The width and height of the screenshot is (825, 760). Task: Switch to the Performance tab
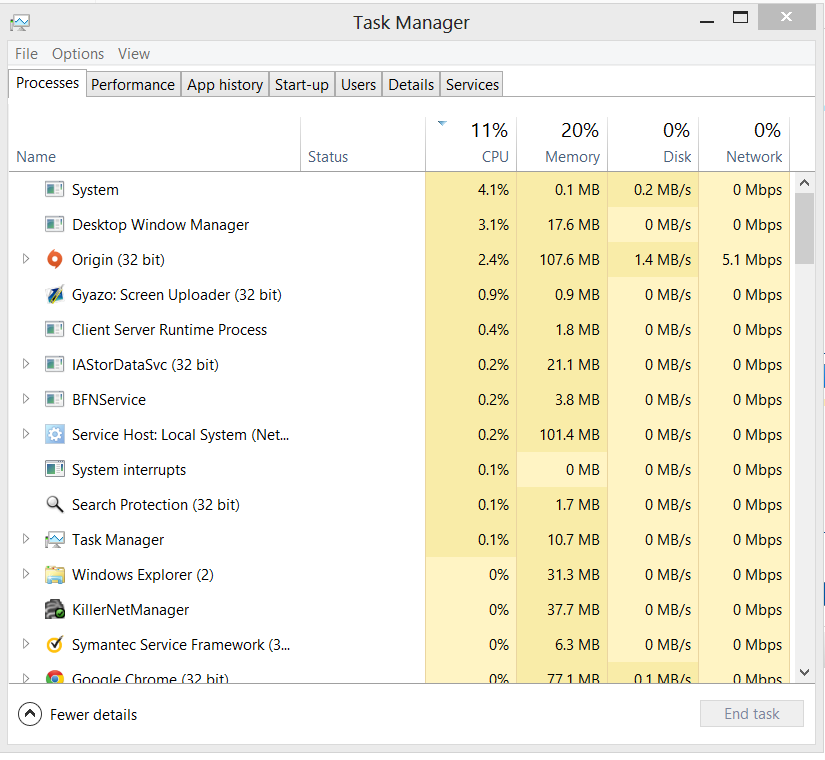click(x=133, y=85)
